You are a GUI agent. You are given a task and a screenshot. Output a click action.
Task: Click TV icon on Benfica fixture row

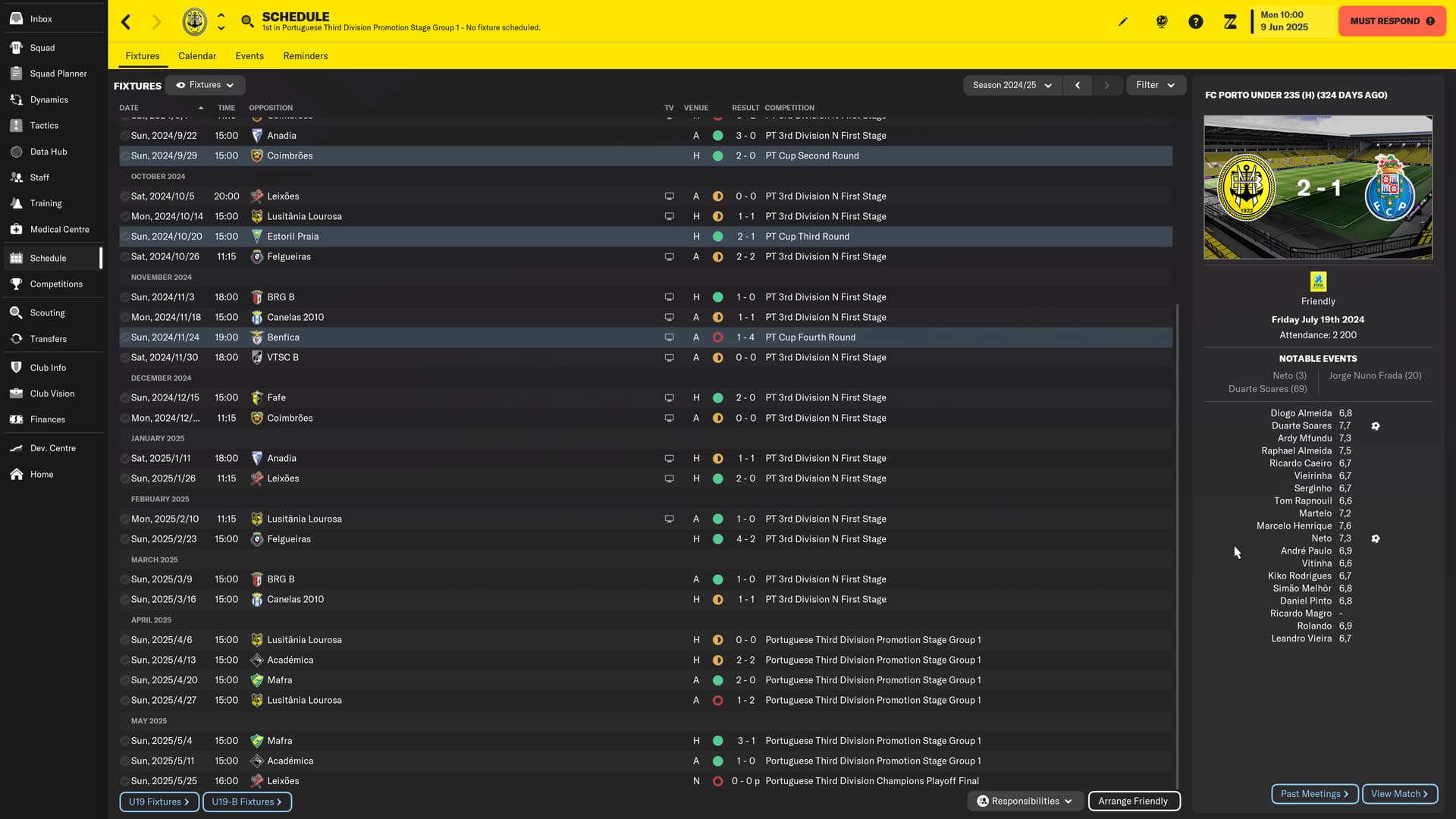[x=669, y=337]
